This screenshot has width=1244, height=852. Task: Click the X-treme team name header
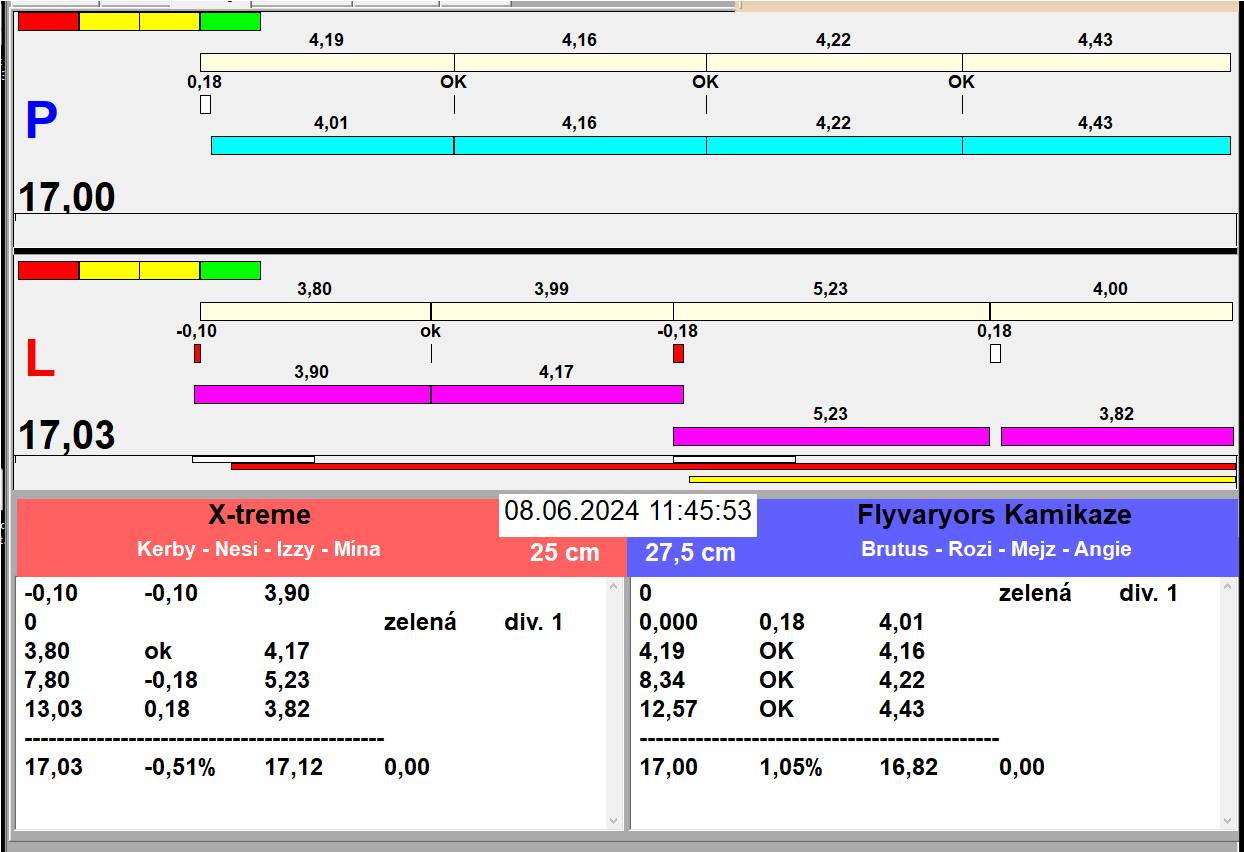[x=259, y=515]
